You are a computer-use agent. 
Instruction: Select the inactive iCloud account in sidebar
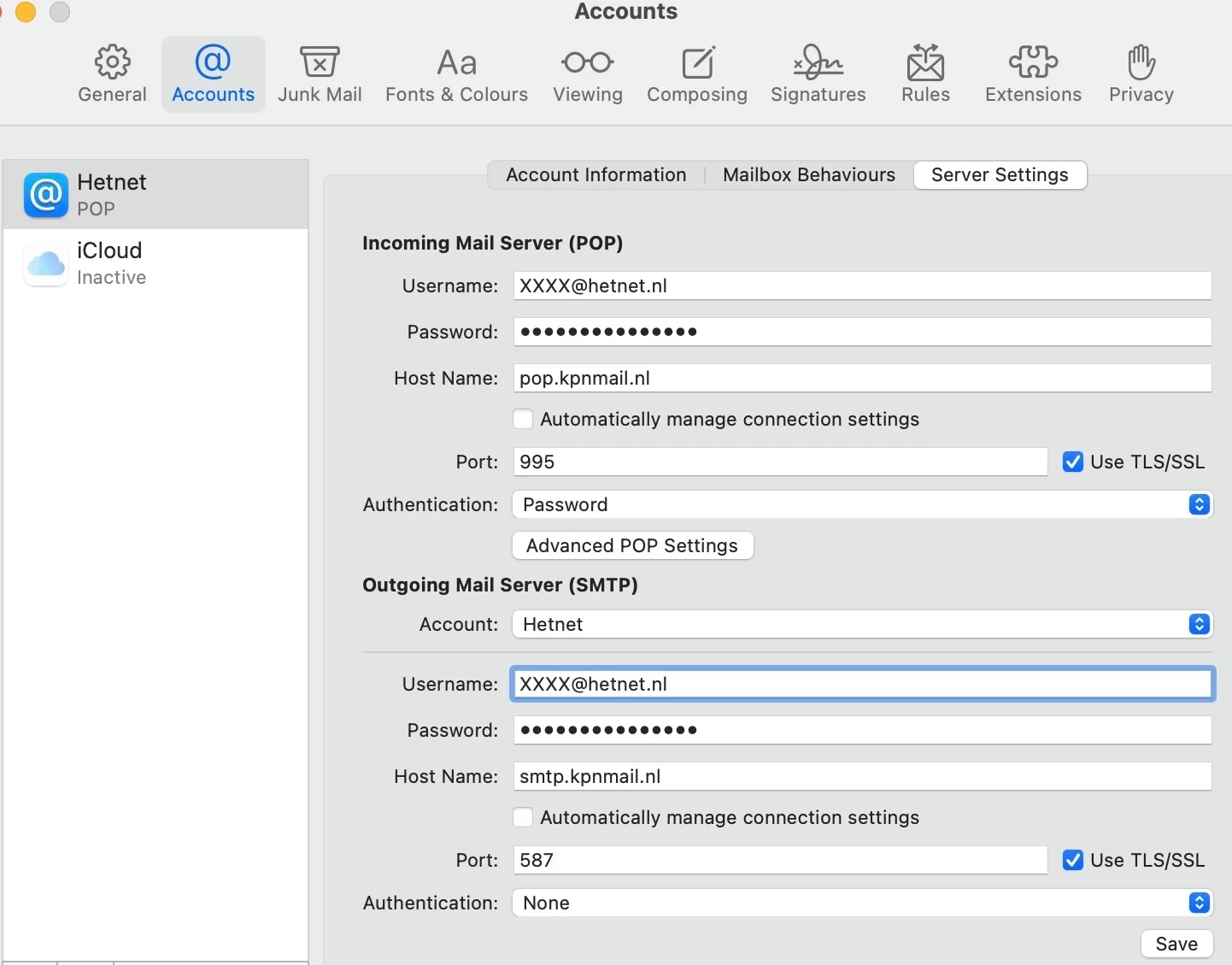[x=154, y=263]
